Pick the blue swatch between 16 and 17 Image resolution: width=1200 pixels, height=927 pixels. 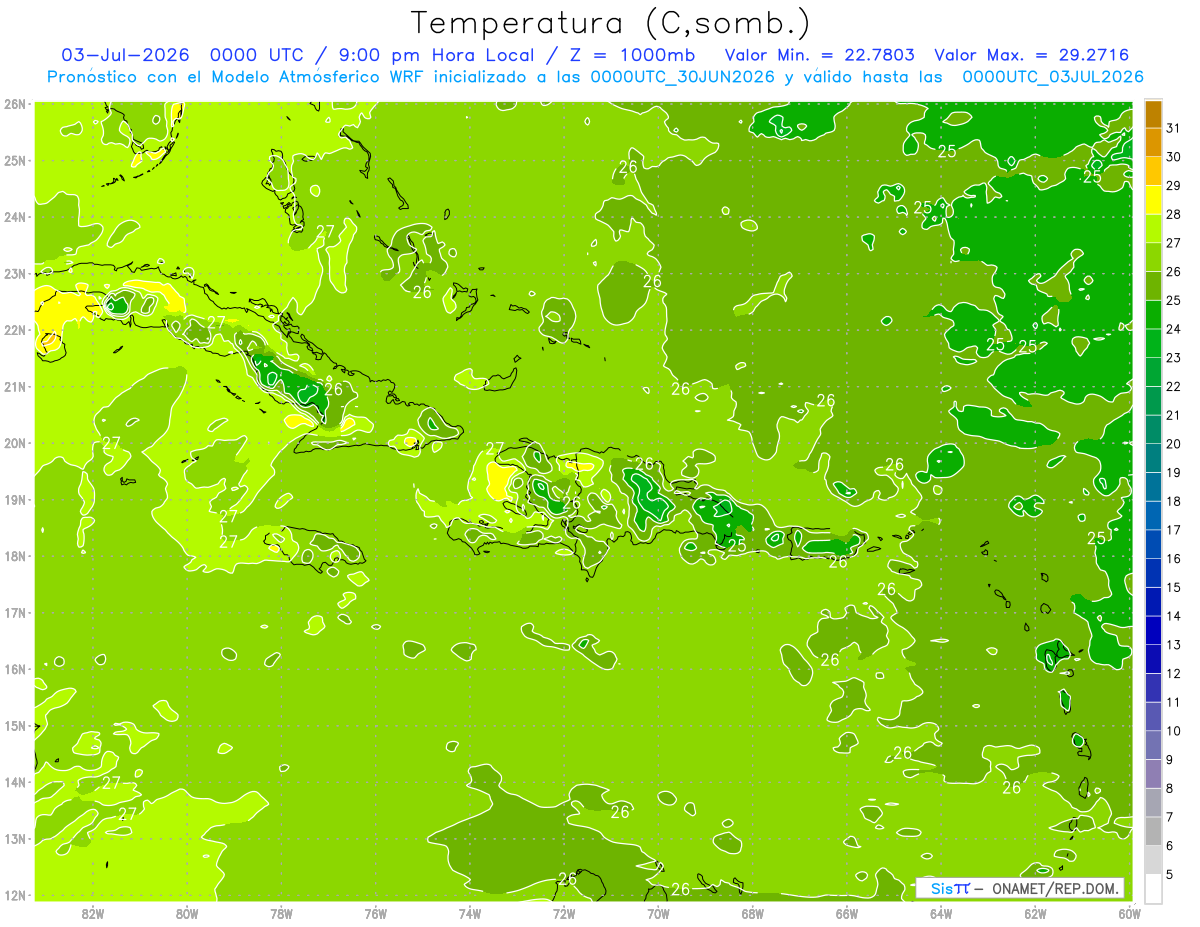[x=1153, y=544]
